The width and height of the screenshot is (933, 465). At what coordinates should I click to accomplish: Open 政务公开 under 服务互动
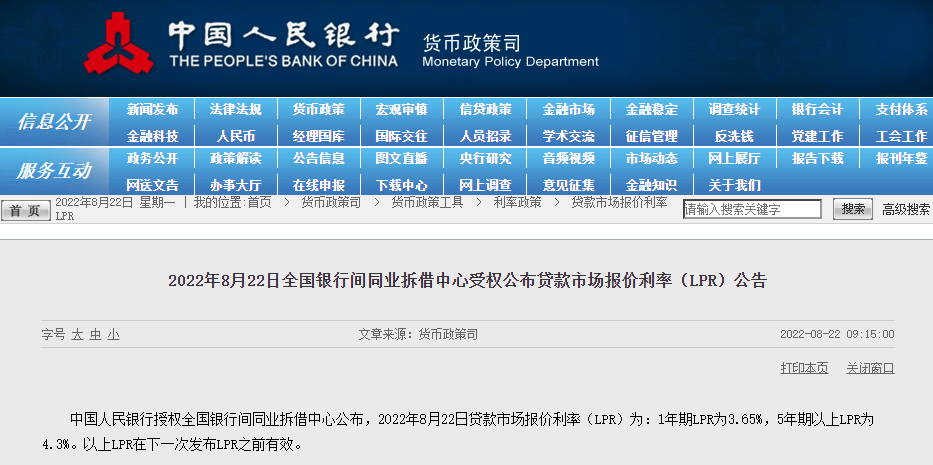(x=152, y=158)
